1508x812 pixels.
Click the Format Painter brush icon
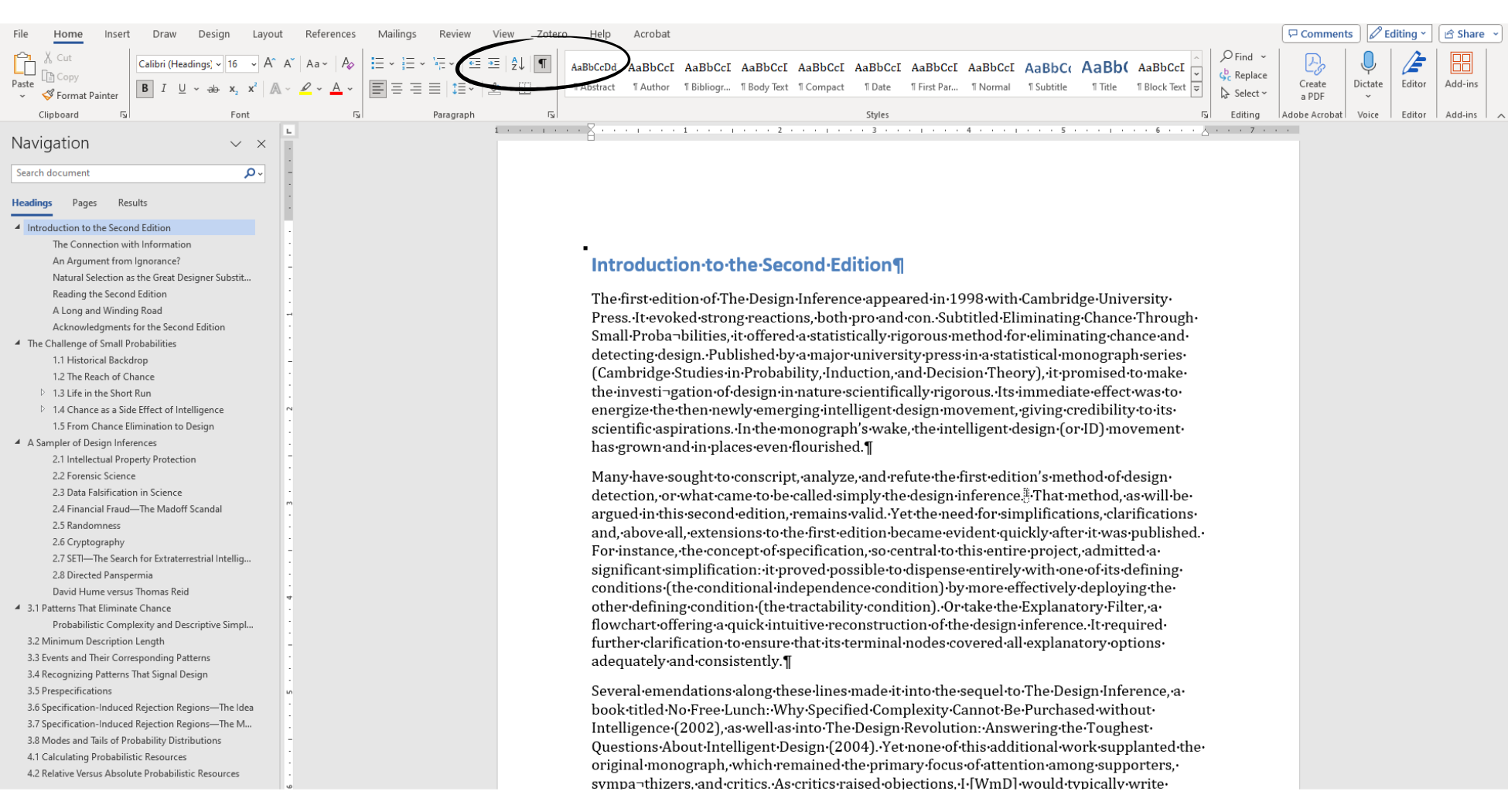click(48, 95)
